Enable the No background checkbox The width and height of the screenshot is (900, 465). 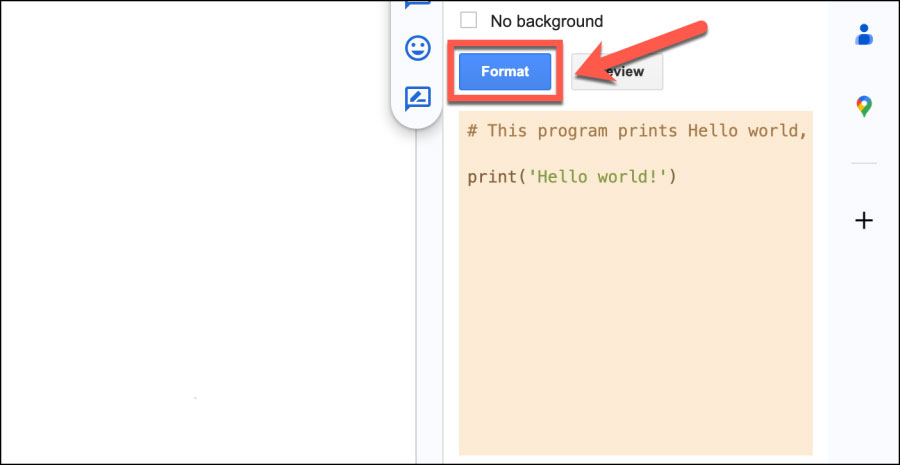468,21
